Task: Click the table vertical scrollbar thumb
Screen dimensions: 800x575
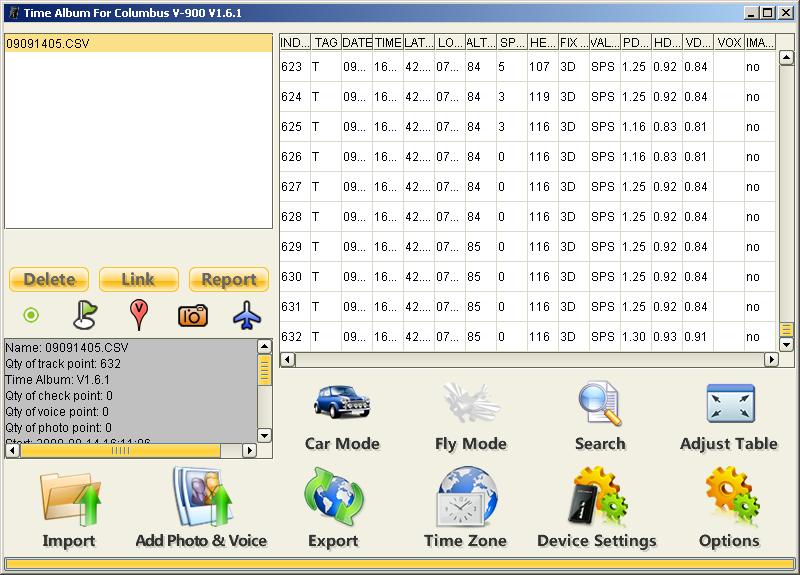Action: [786, 330]
